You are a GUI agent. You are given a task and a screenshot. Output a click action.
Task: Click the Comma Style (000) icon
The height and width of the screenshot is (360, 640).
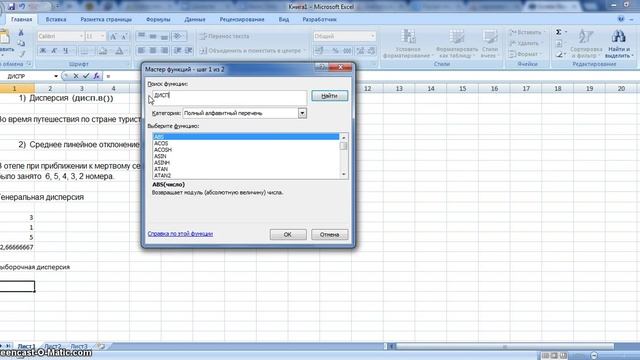pos(347,51)
